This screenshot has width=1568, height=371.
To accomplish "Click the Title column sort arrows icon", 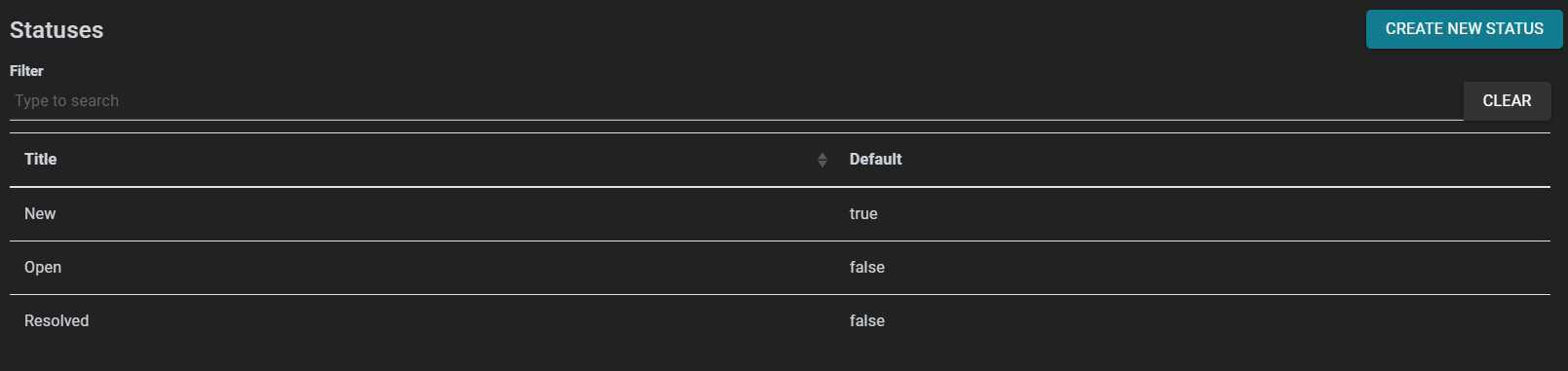I will click(822, 160).
